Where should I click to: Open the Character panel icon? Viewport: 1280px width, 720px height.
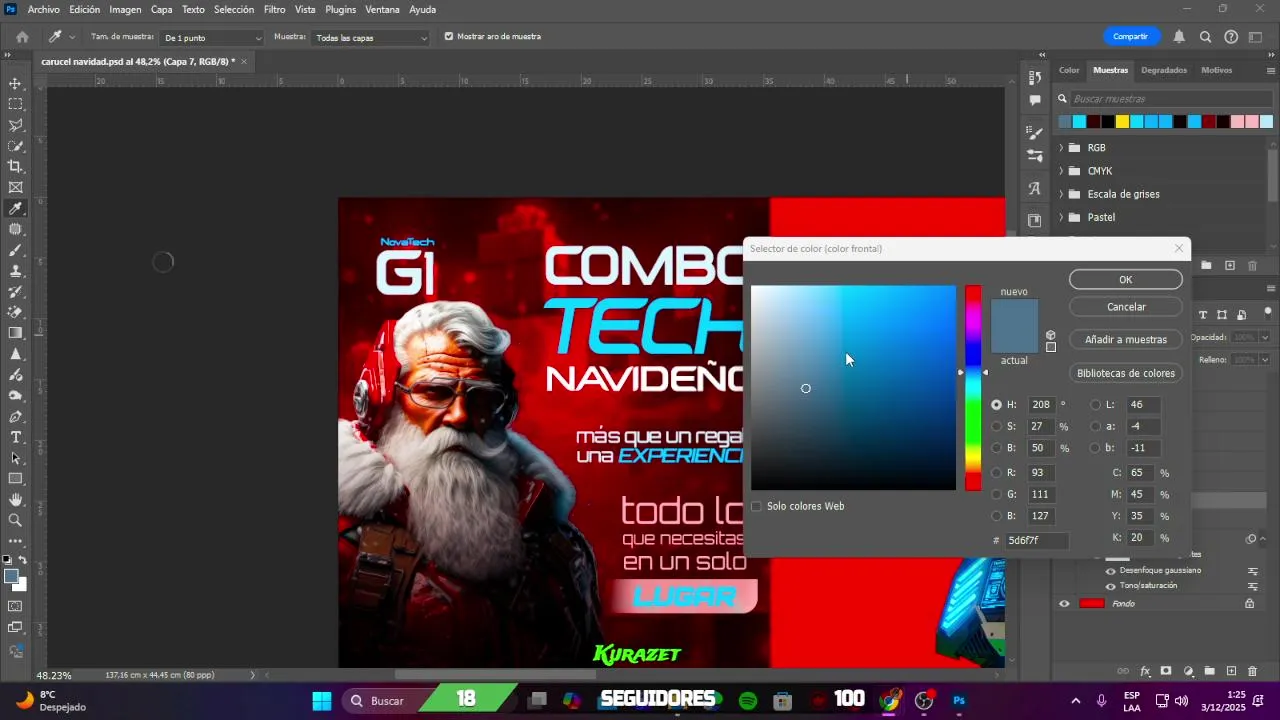(1035, 188)
